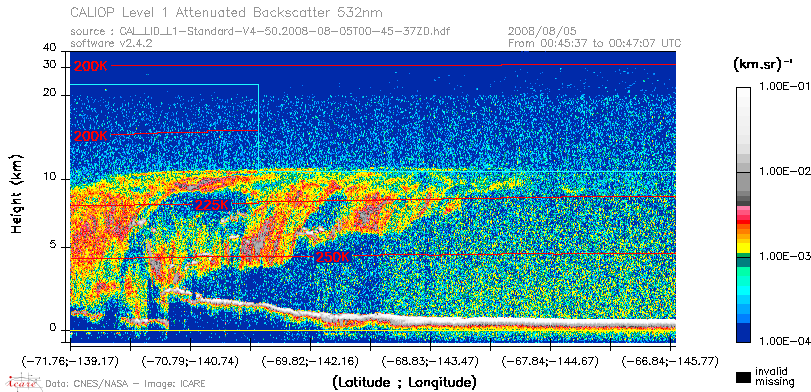The height and width of the screenshot is (392, 811).
Task: Click the '225K' temperature label
Action: (211, 205)
